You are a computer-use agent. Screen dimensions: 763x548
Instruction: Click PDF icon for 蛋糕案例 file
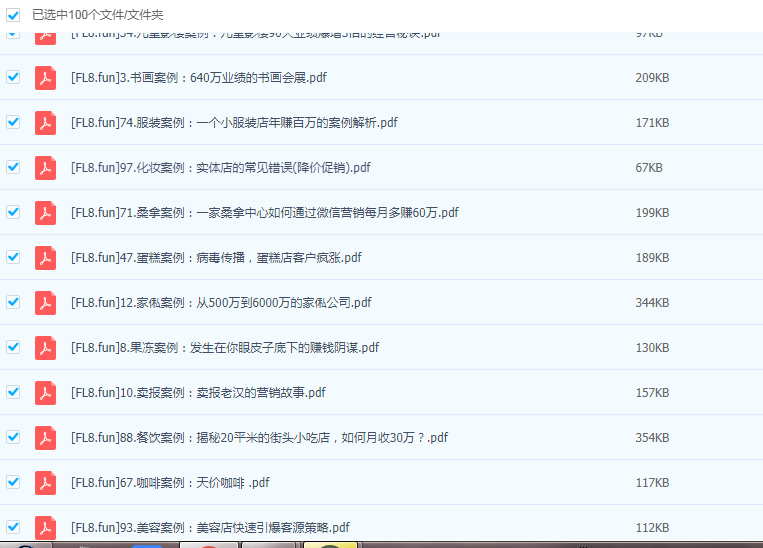45,258
